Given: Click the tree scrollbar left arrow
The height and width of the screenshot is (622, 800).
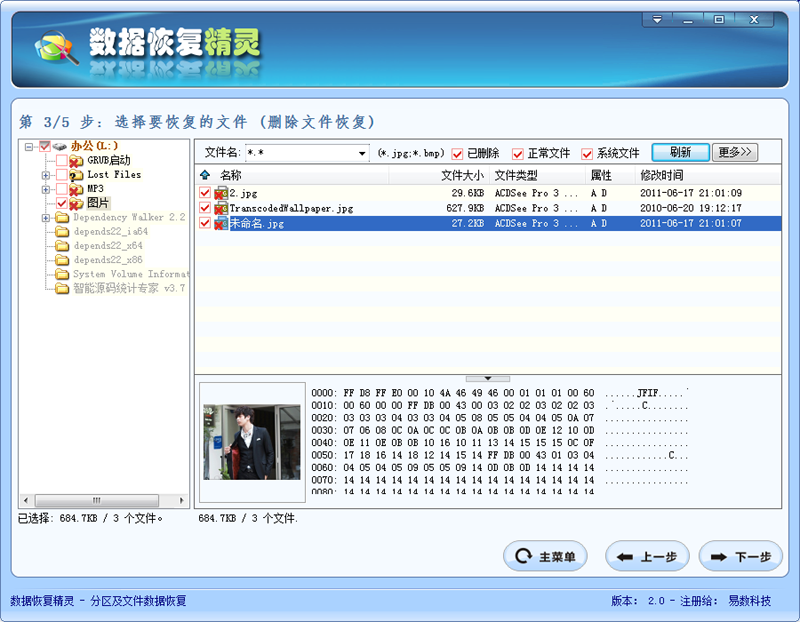Looking at the screenshot, I should pyautogui.click(x=27, y=500).
